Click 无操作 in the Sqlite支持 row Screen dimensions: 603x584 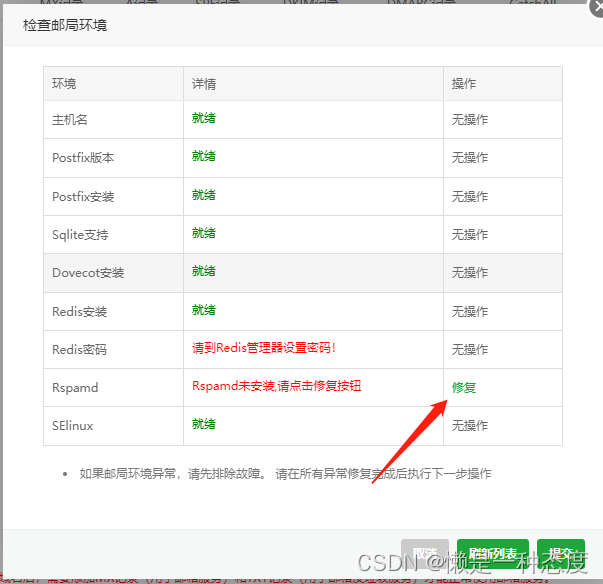(470, 235)
